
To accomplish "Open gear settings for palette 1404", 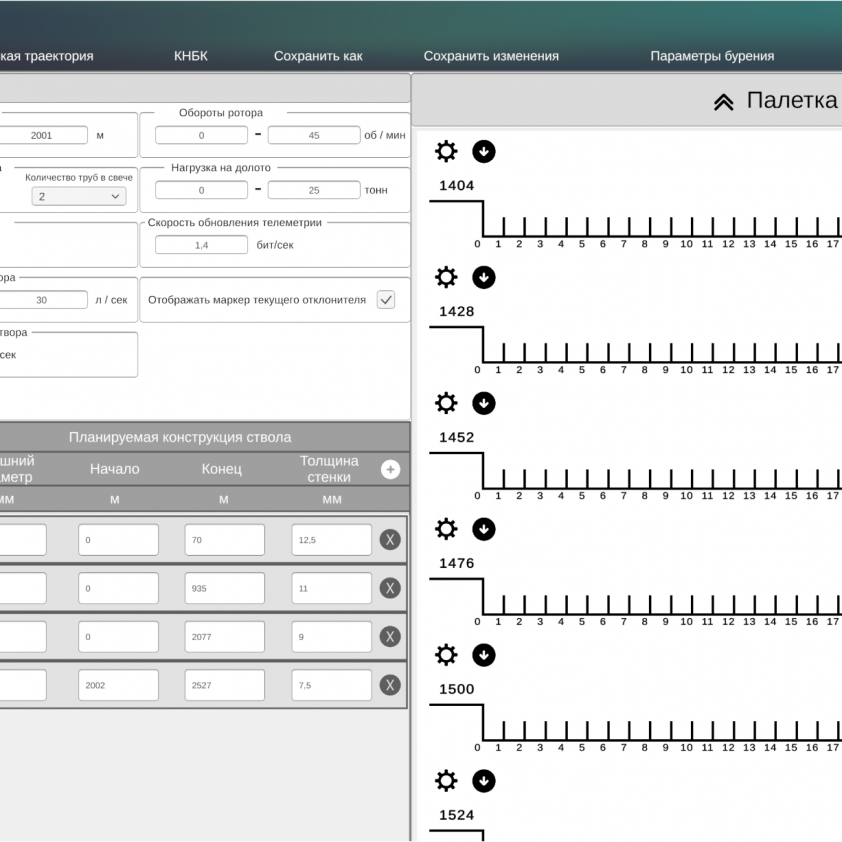I will click(446, 151).
